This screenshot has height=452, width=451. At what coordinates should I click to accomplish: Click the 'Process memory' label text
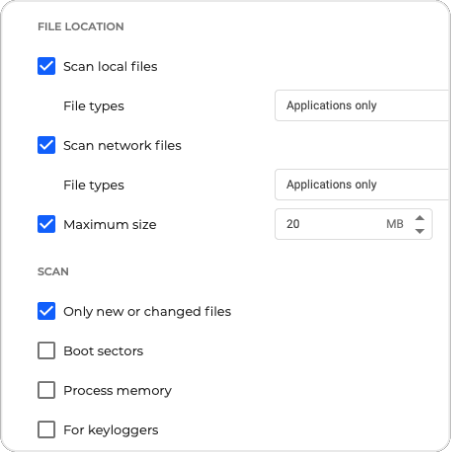tap(117, 390)
